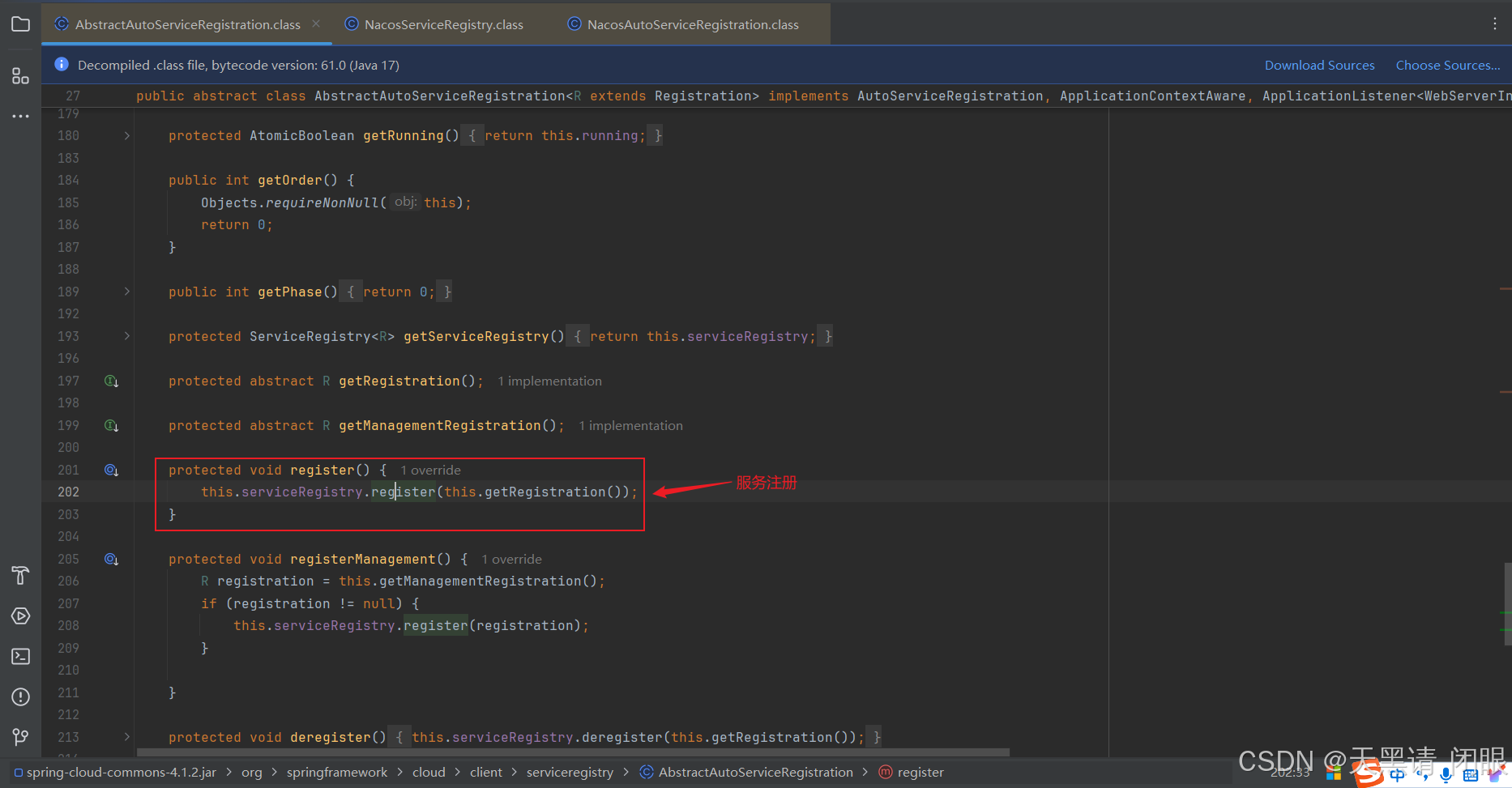This screenshot has width=1512, height=788.
Task: Click the 'springframework' breadcrumb segment
Action: [337, 773]
